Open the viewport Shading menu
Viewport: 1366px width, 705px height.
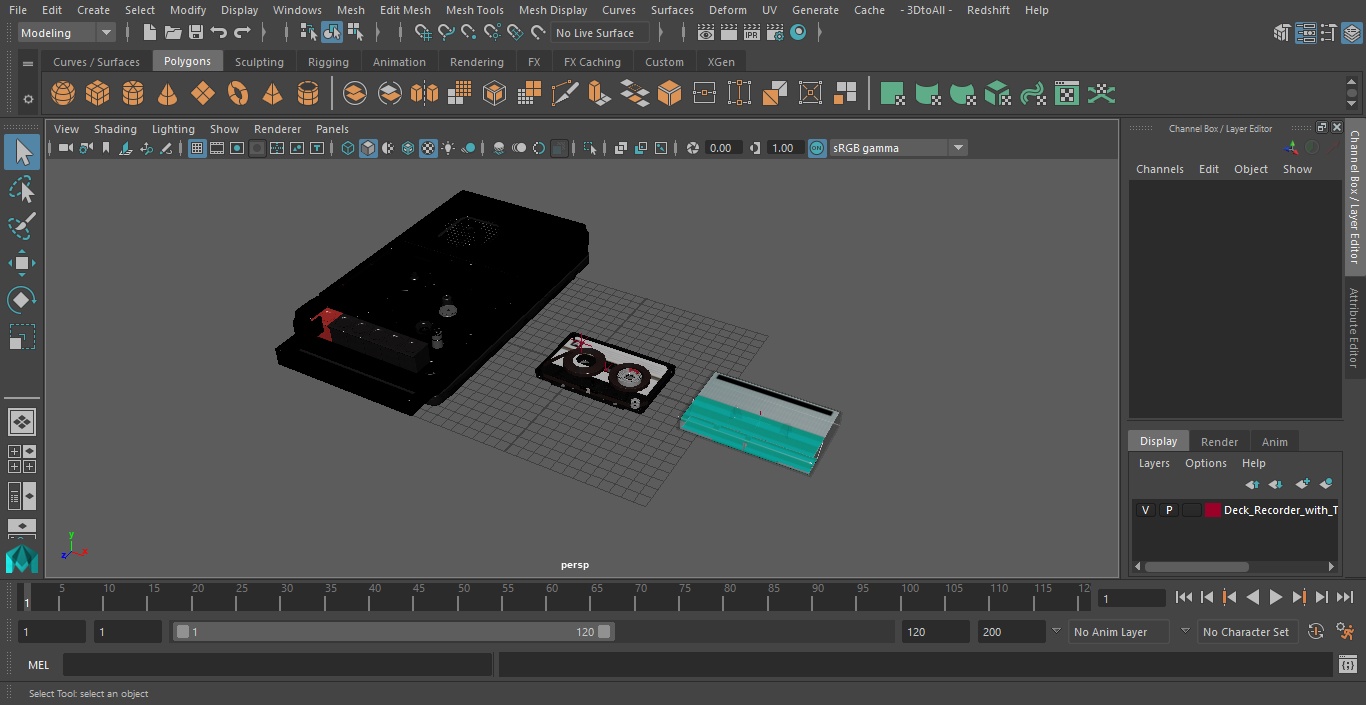tap(115, 129)
